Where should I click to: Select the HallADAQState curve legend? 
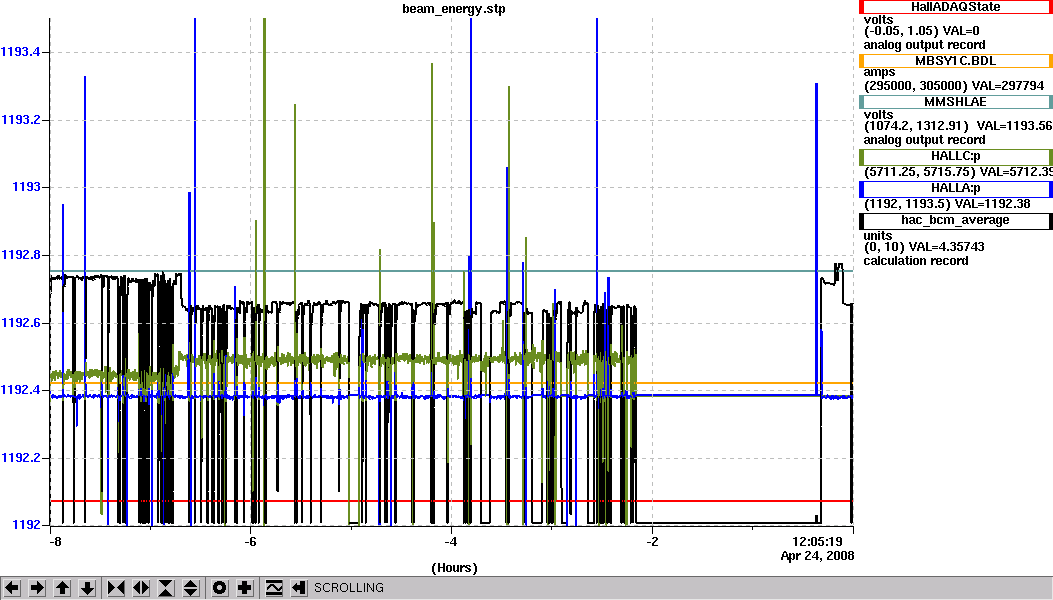[956, 7]
